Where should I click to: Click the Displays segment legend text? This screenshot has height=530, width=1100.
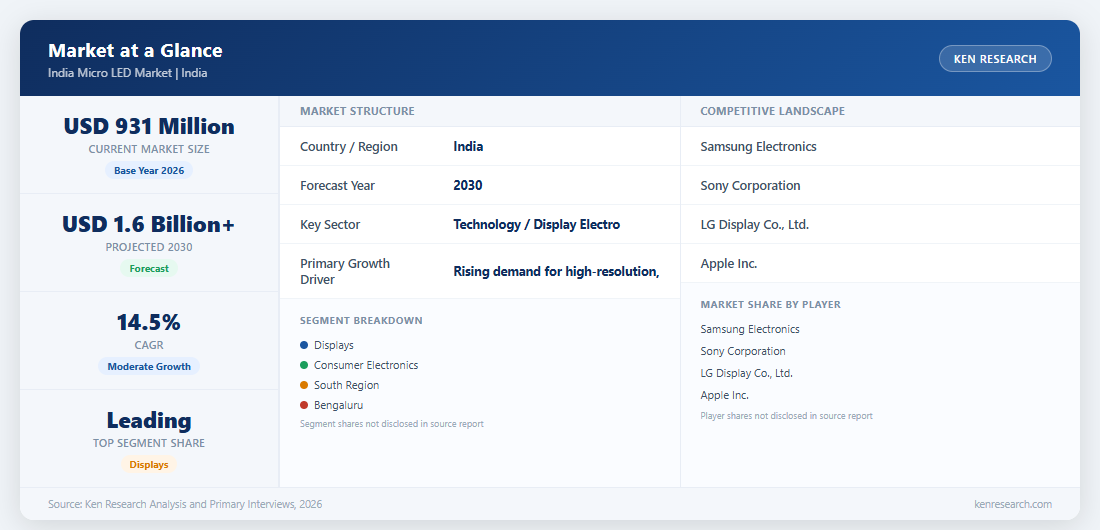point(334,345)
